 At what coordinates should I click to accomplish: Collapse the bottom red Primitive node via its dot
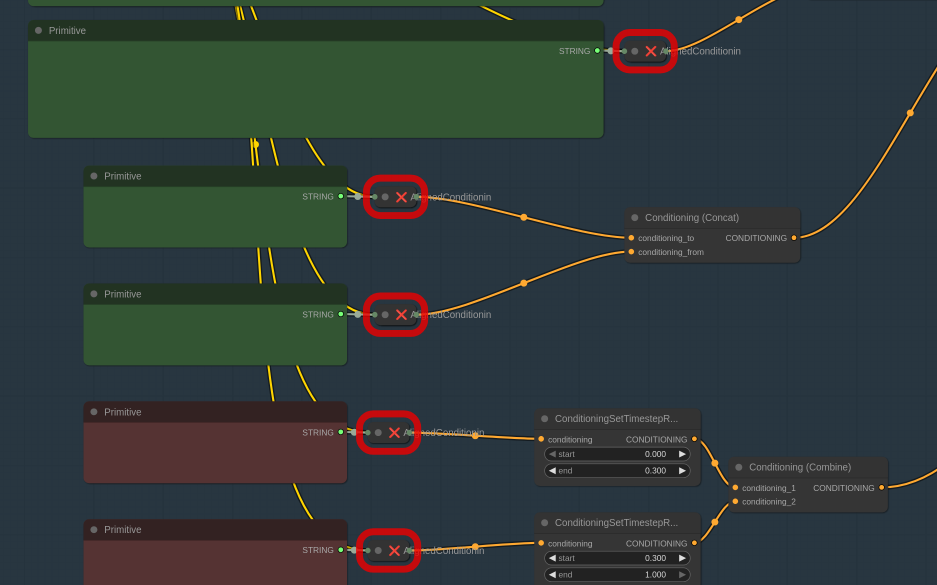(x=94, y=529)
